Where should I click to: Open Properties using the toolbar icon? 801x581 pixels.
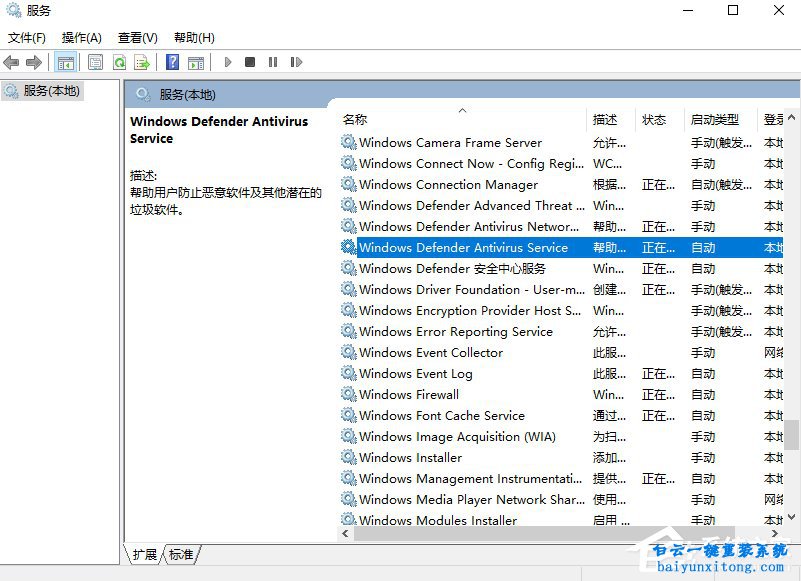(x=94, y=61)
